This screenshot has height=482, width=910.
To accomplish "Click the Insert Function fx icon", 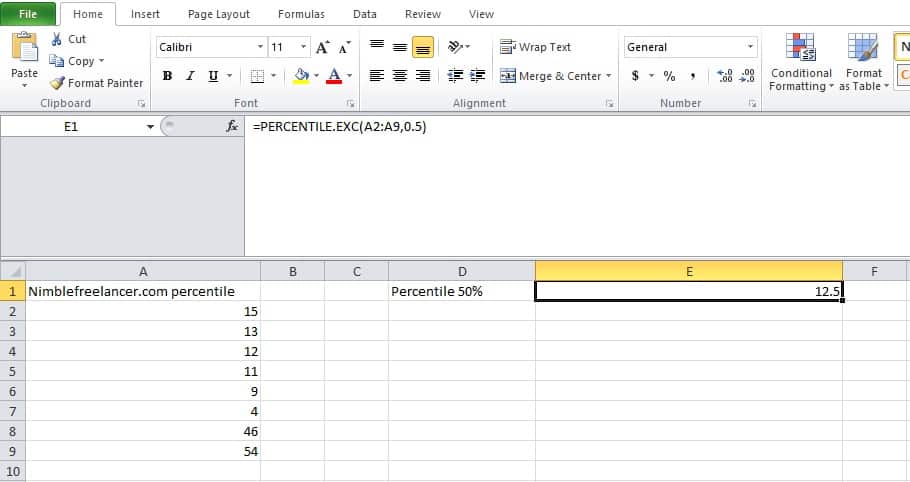I will 232,126.
